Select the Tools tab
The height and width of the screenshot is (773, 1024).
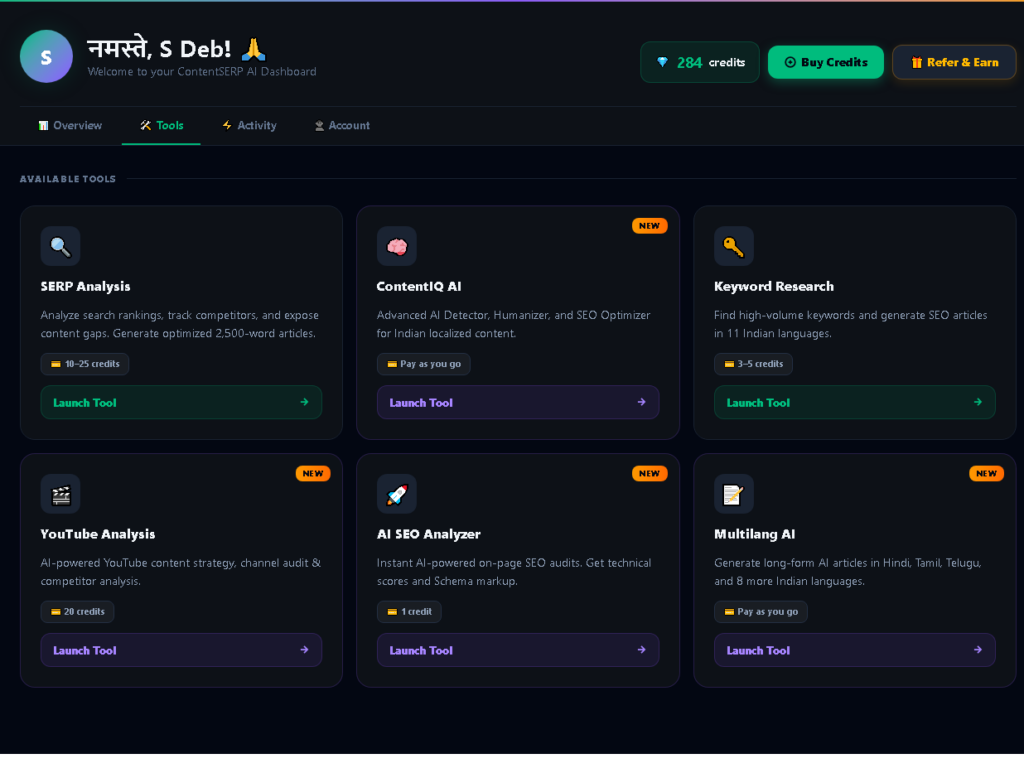(161, 125)
